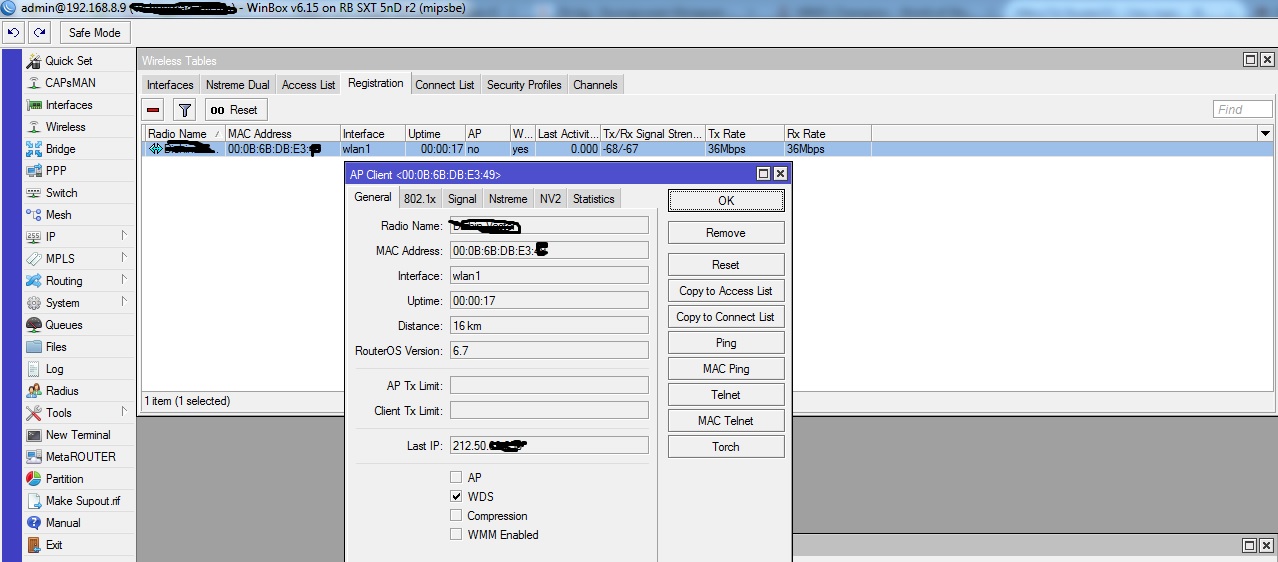Expand the IP submenu
The width and height of the screenshot is (1278, 562).
(x=124, y=237)
